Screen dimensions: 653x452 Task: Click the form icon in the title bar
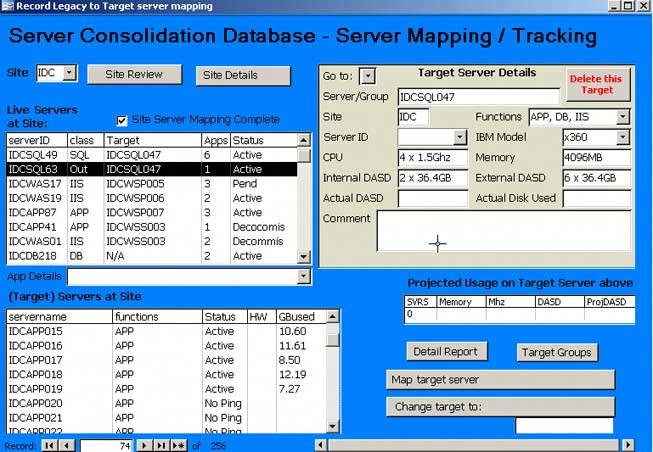pos(8,7)
